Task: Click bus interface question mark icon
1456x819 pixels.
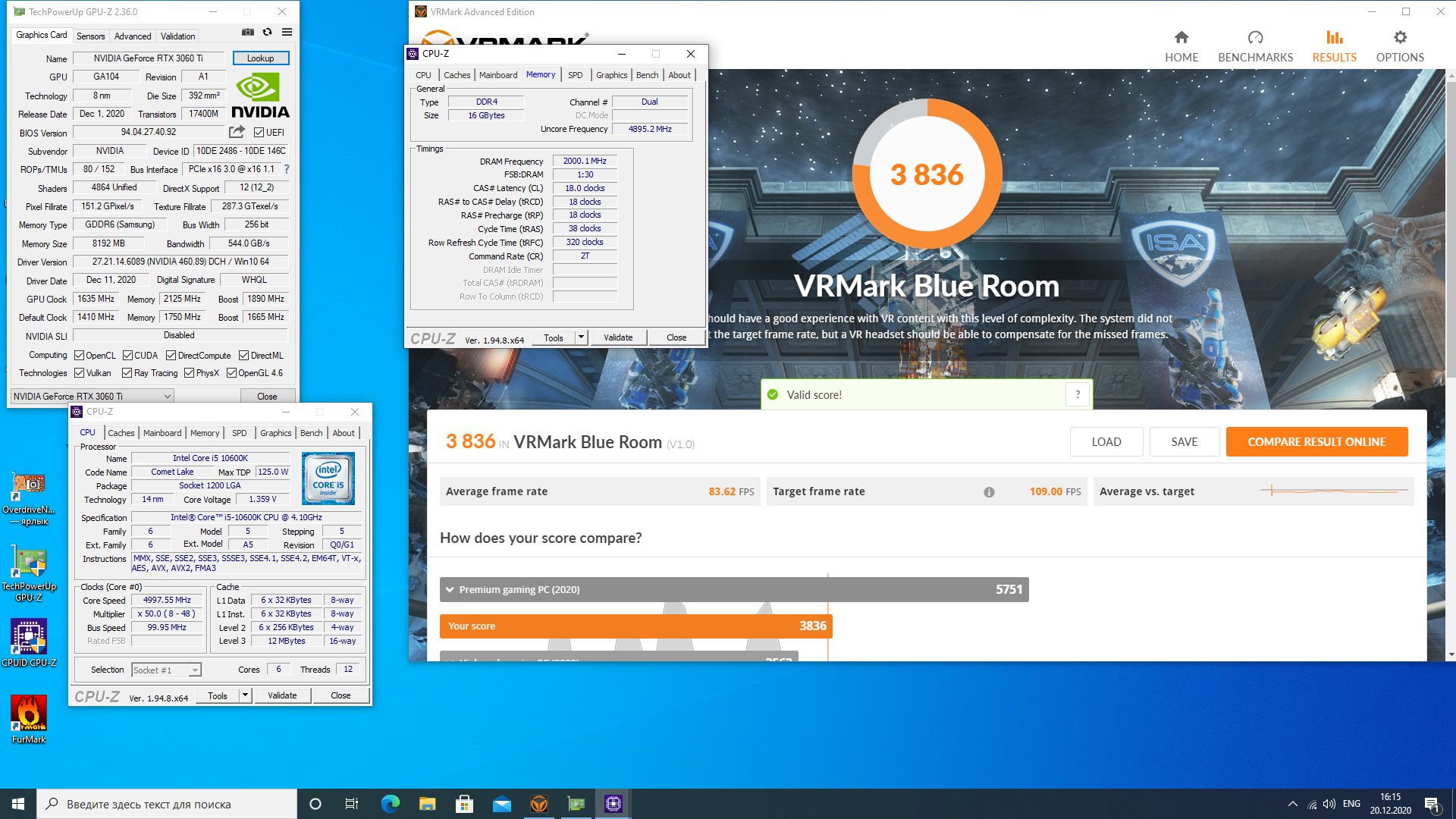Action: (x=287, y=169)
